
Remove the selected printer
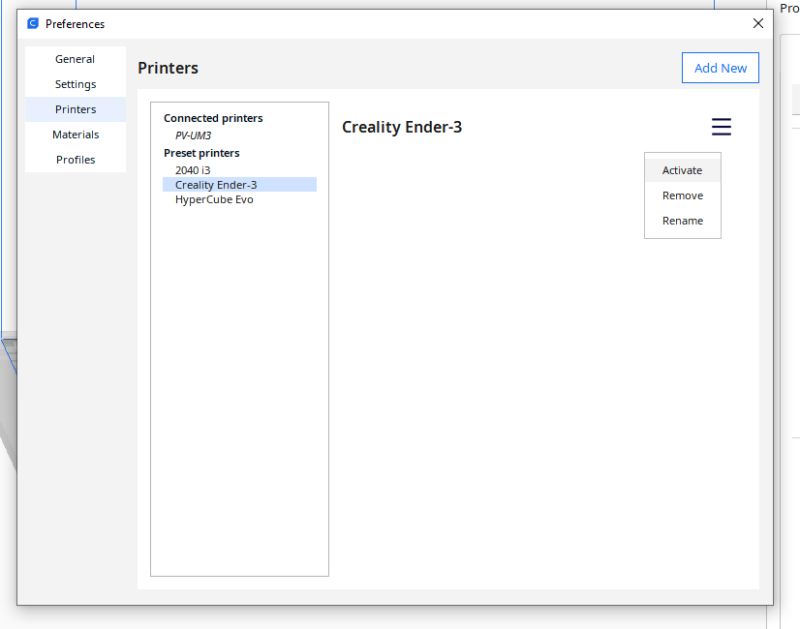682,195
